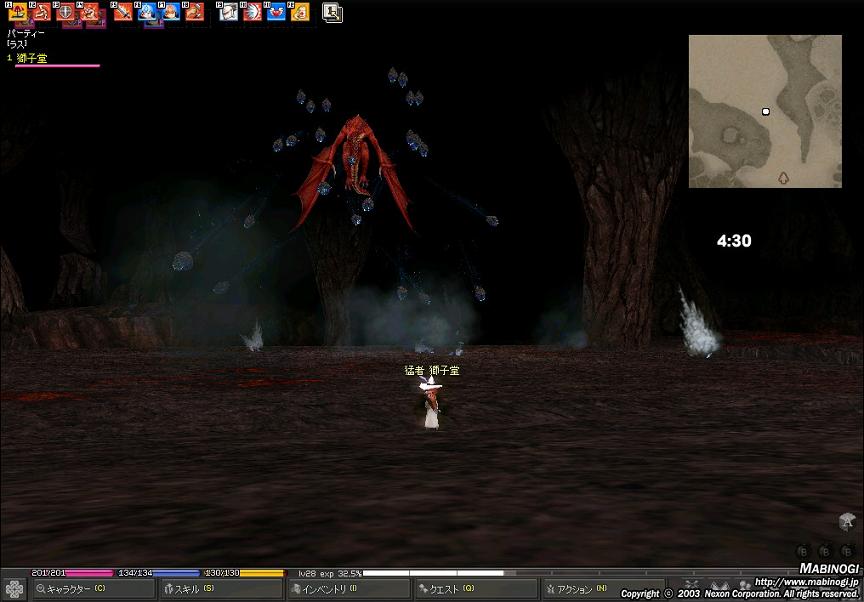Use the F5 sword attack skill
The image size is (864, 602).
point(123,12)
